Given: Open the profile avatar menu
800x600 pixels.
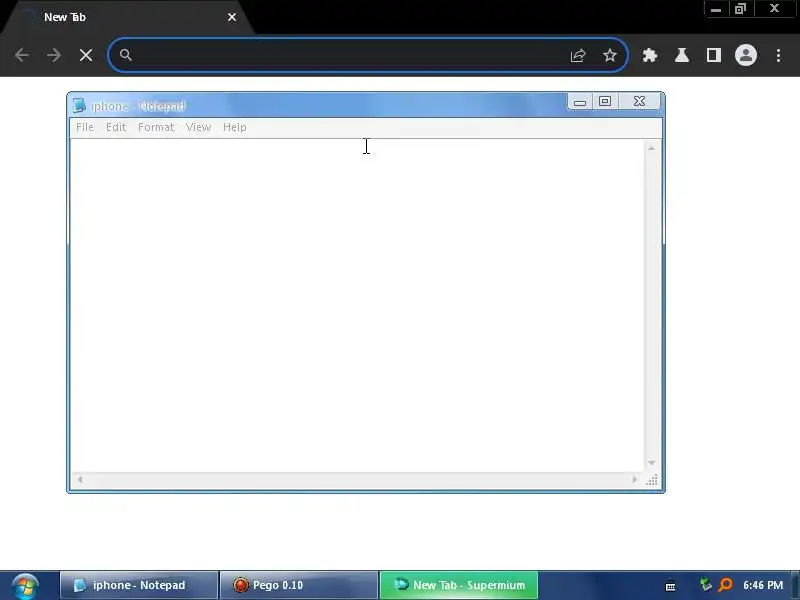Looking at the screenshot, I should 745,55.
